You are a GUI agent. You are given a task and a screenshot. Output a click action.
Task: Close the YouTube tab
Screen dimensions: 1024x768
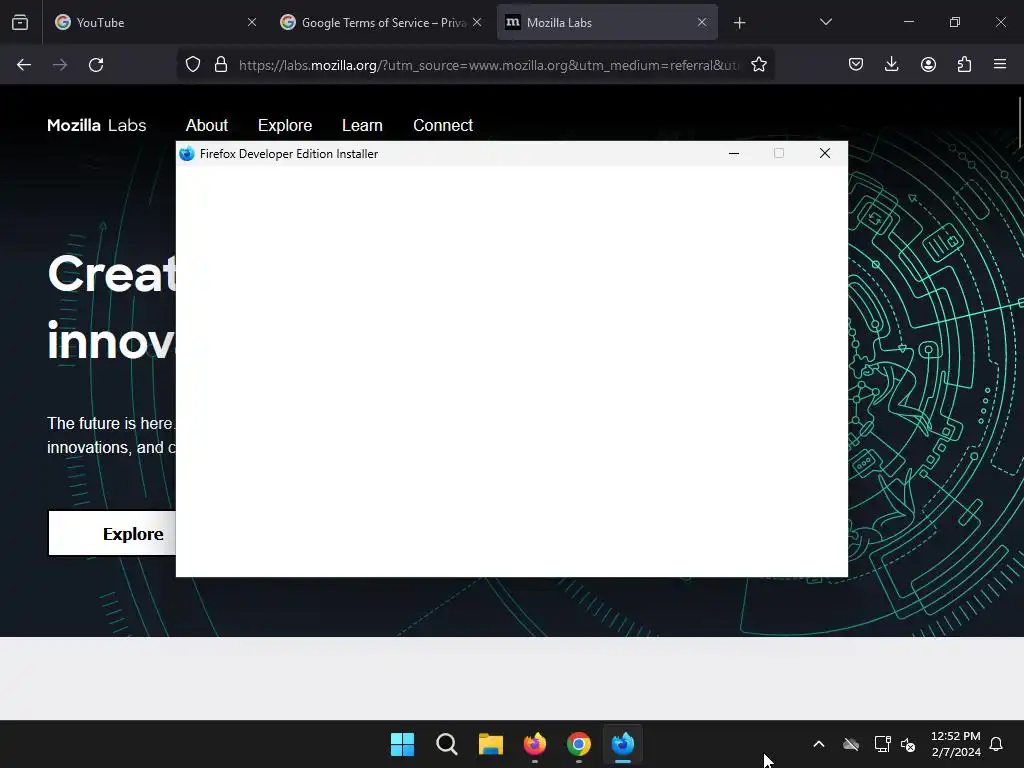252,22
